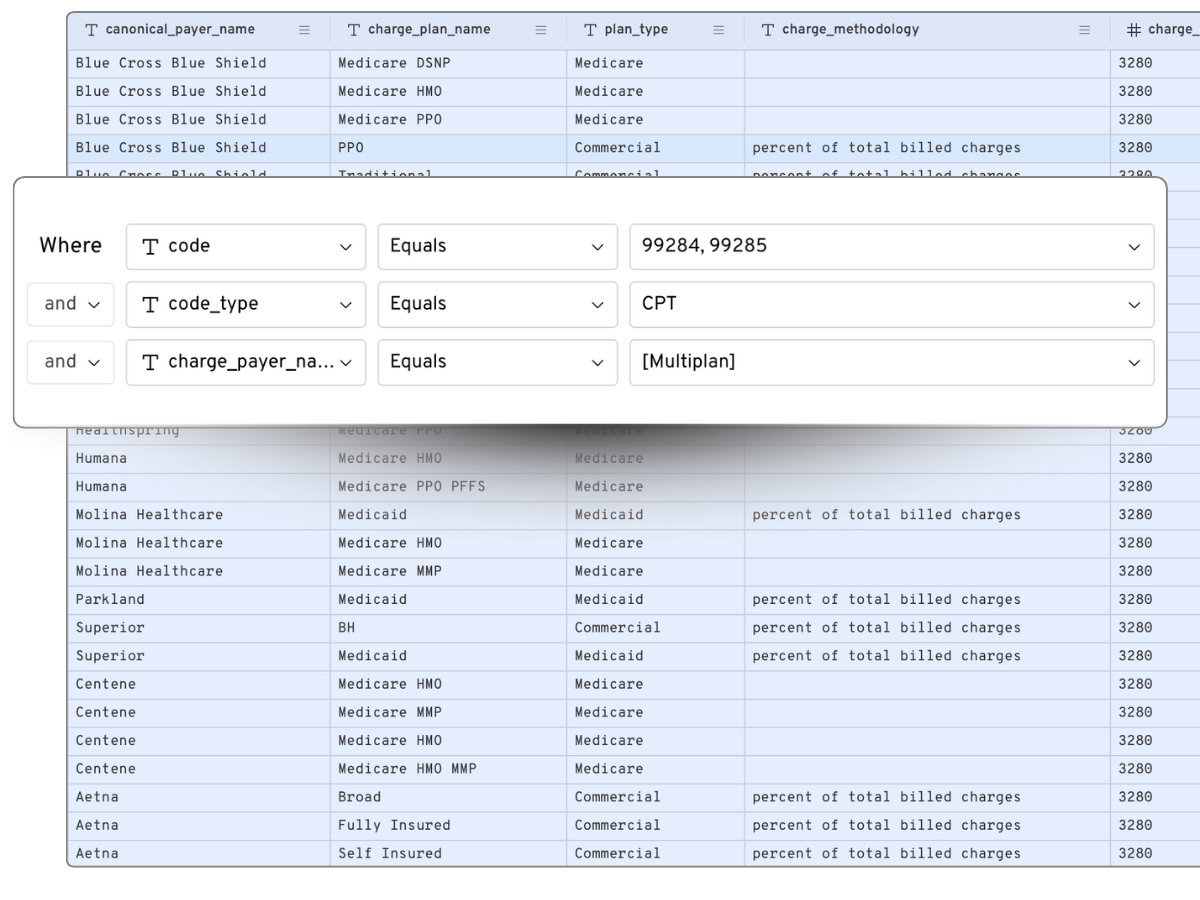1200x900 pixels.
Task: Click 'Medicare HMO MMP' cell
Action: pos(448,769)
